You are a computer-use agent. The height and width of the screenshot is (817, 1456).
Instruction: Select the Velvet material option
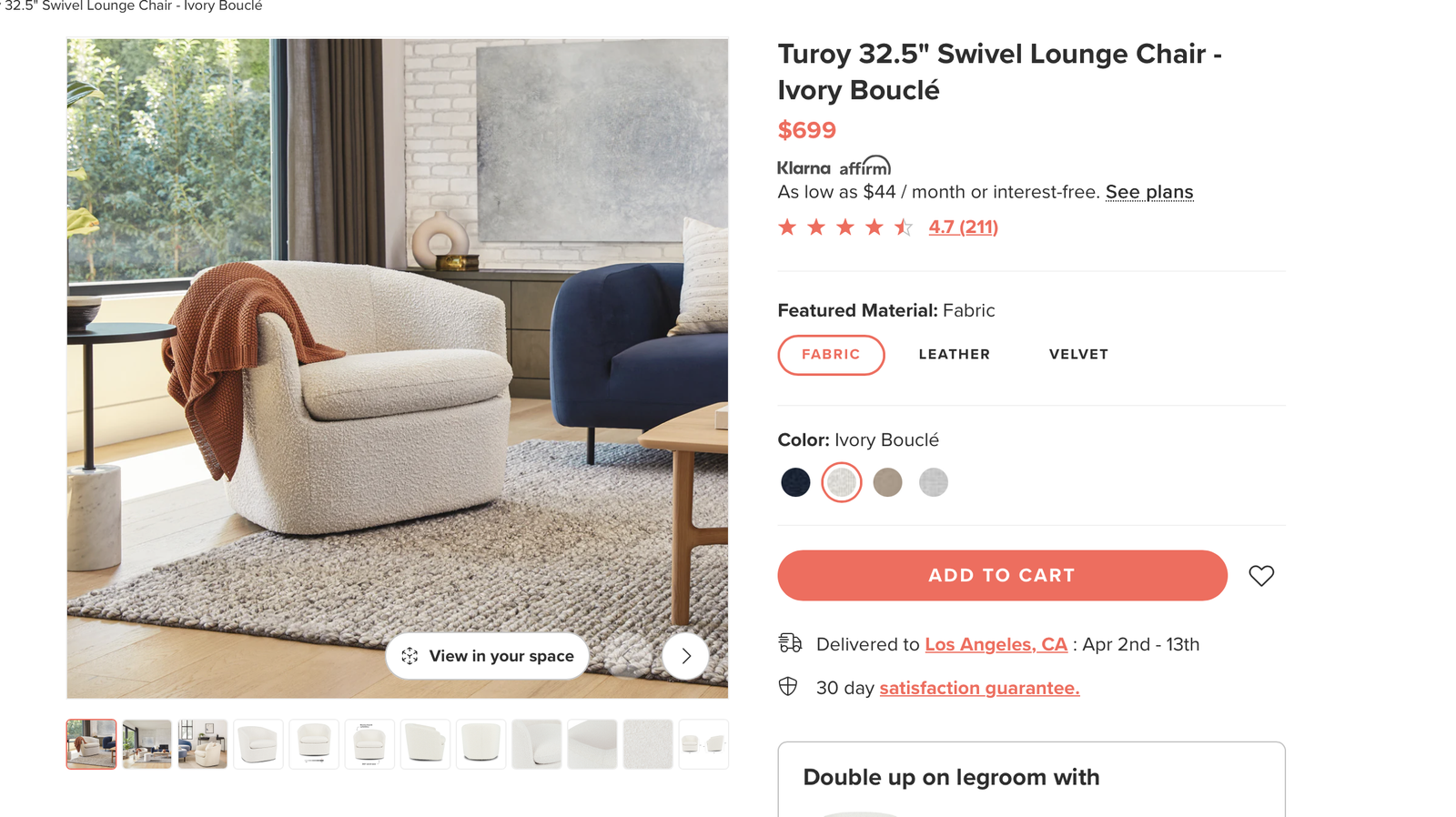click(1078, 355)
